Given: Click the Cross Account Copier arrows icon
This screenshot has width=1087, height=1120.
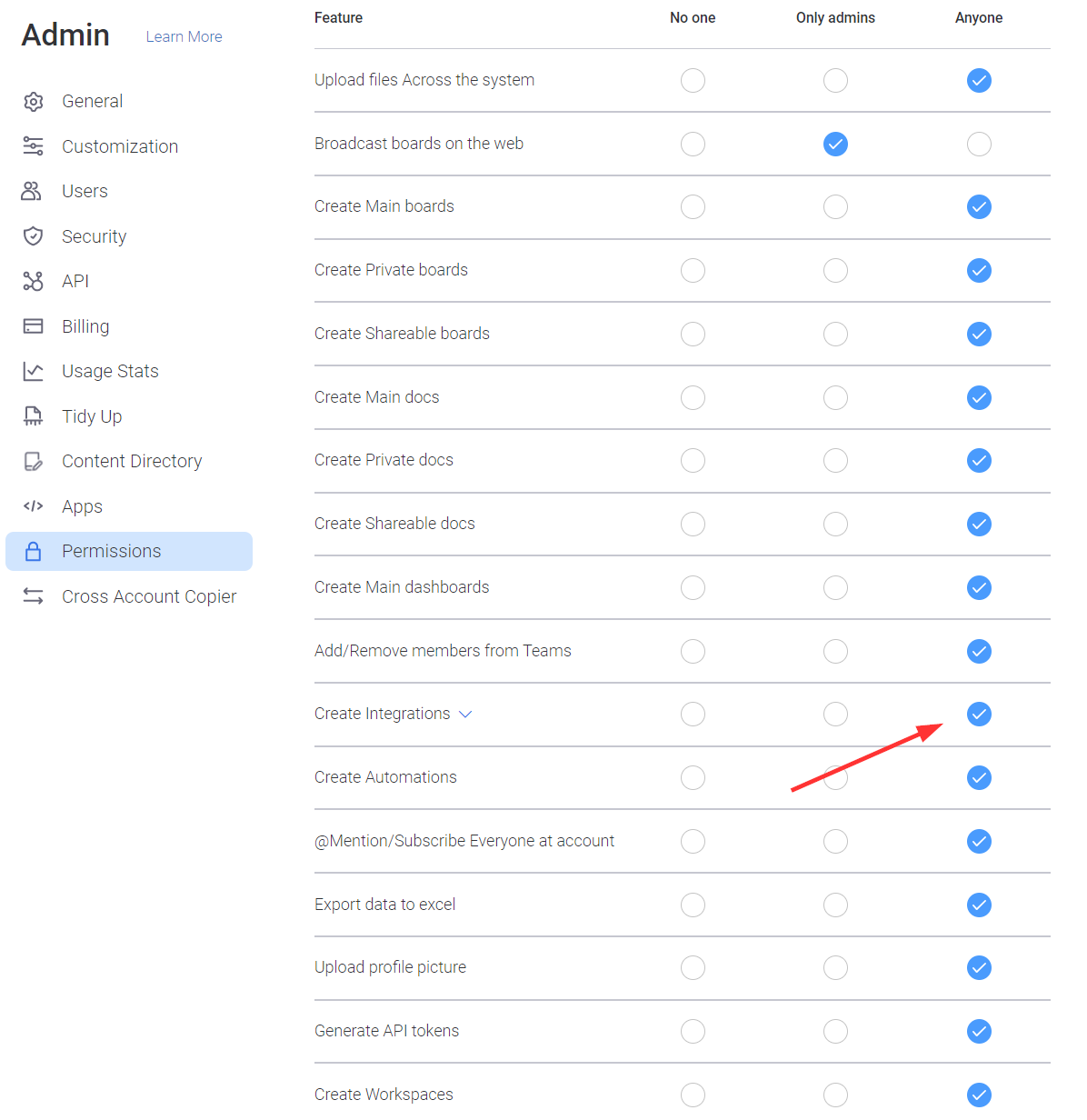Looking at the screenshot, I should click(x=34, y=596).
